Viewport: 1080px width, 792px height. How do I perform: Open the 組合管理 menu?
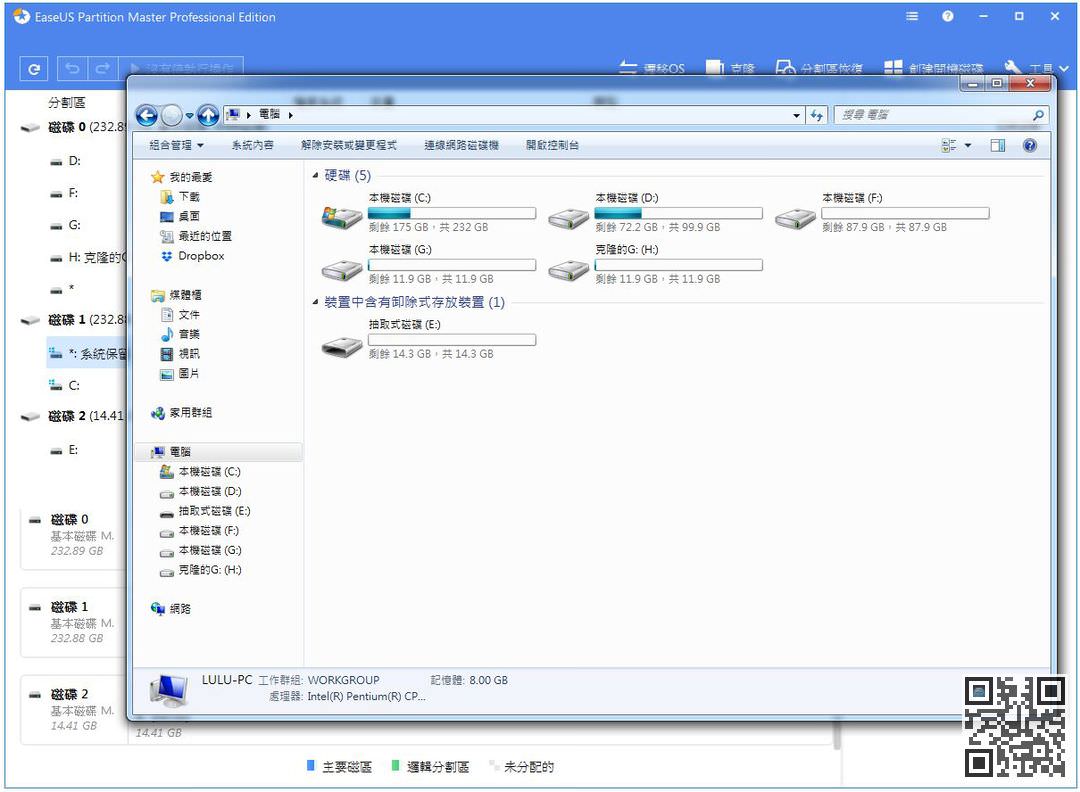click(x=176, y=145)
